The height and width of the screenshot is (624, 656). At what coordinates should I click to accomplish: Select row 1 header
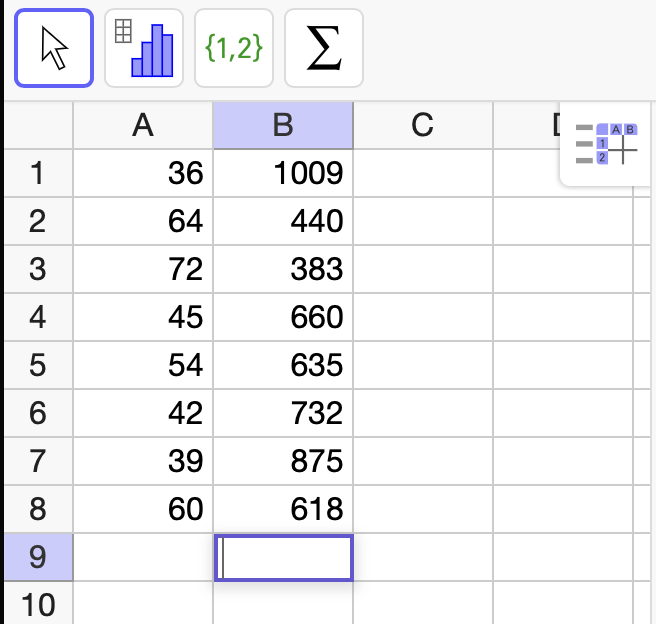tap(37, 174)
